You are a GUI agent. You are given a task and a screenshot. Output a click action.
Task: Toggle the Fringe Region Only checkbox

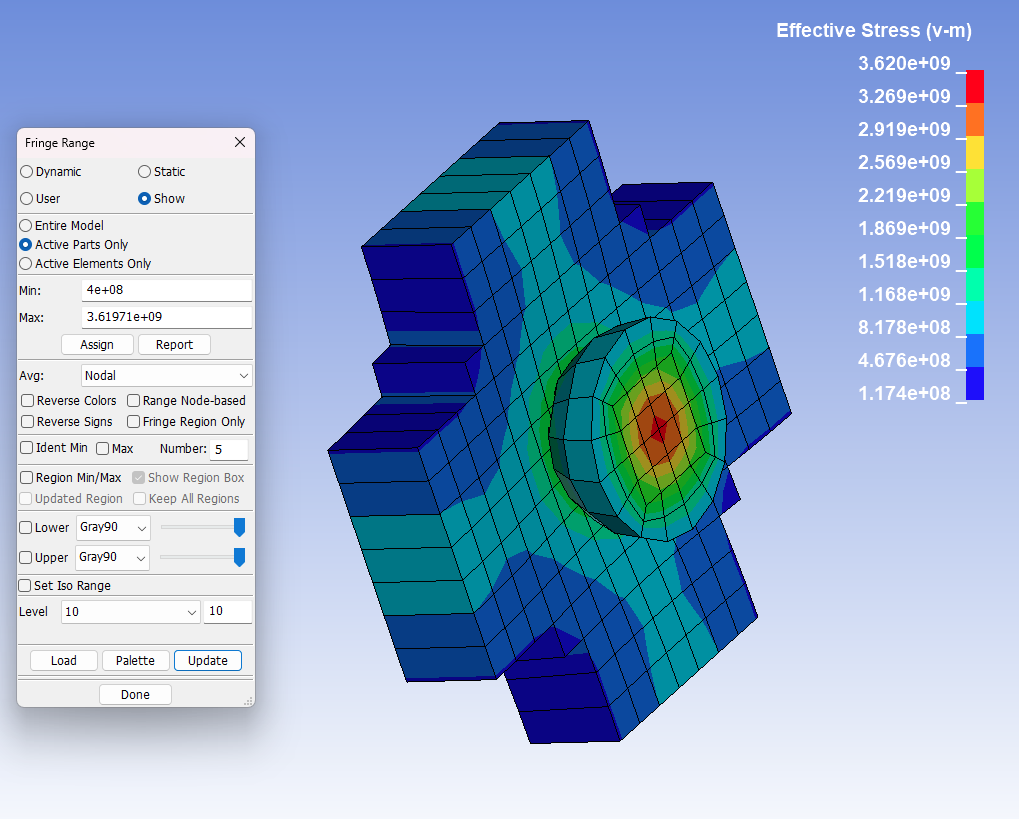(x=134, y=422)
